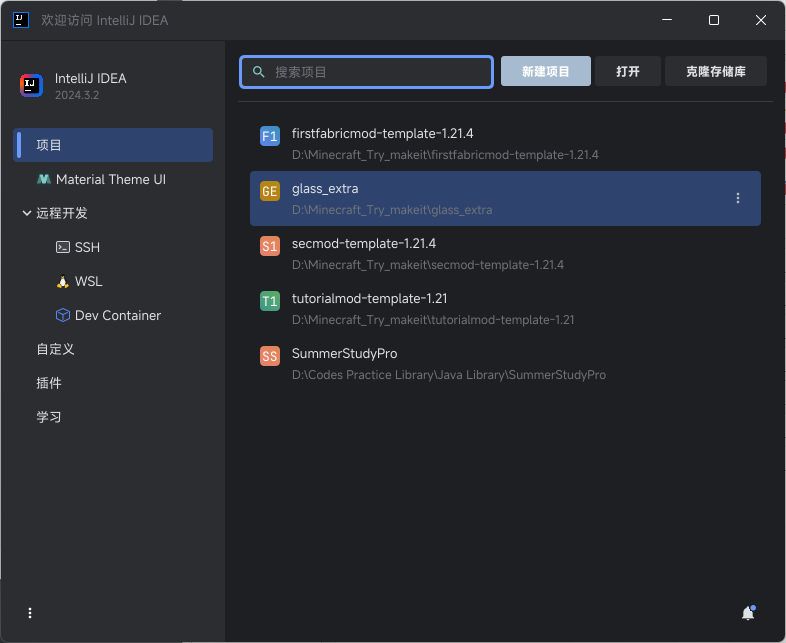Collapse the 远程开发 section

(26, 213)
